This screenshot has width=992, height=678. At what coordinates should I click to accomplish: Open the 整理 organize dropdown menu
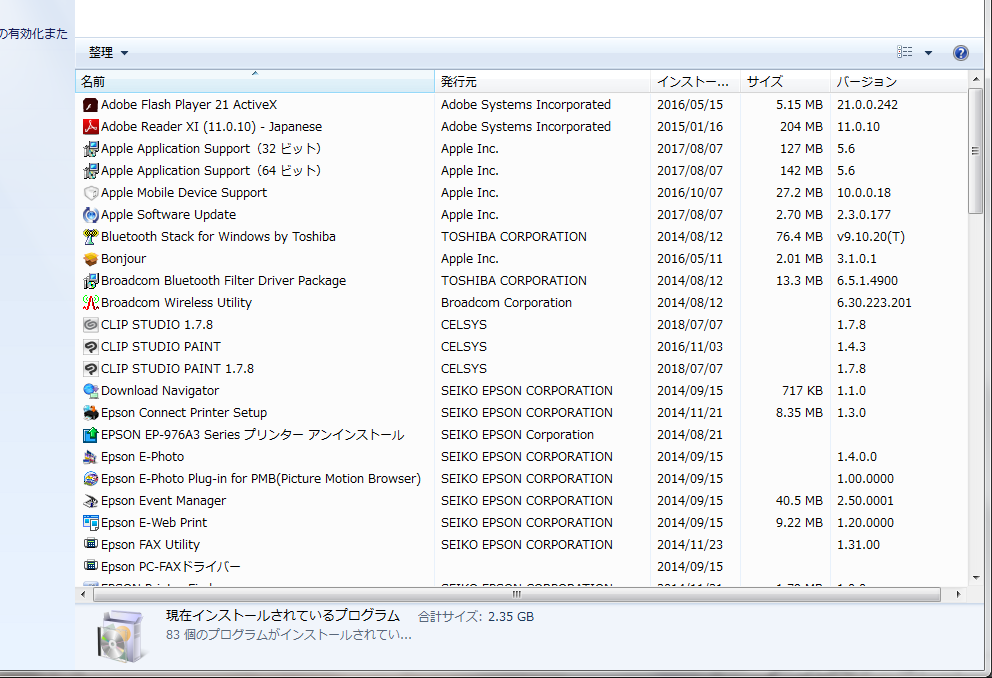click(108, 53)
